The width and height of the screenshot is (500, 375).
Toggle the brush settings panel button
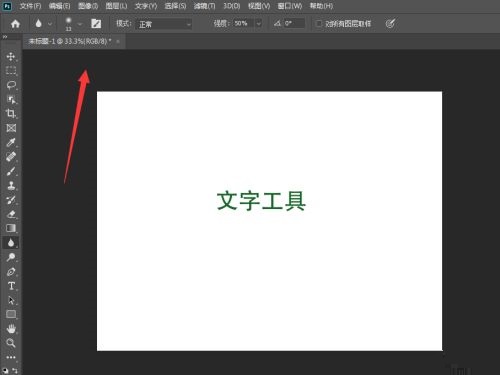pyautogui.click(x=96, y=24)
